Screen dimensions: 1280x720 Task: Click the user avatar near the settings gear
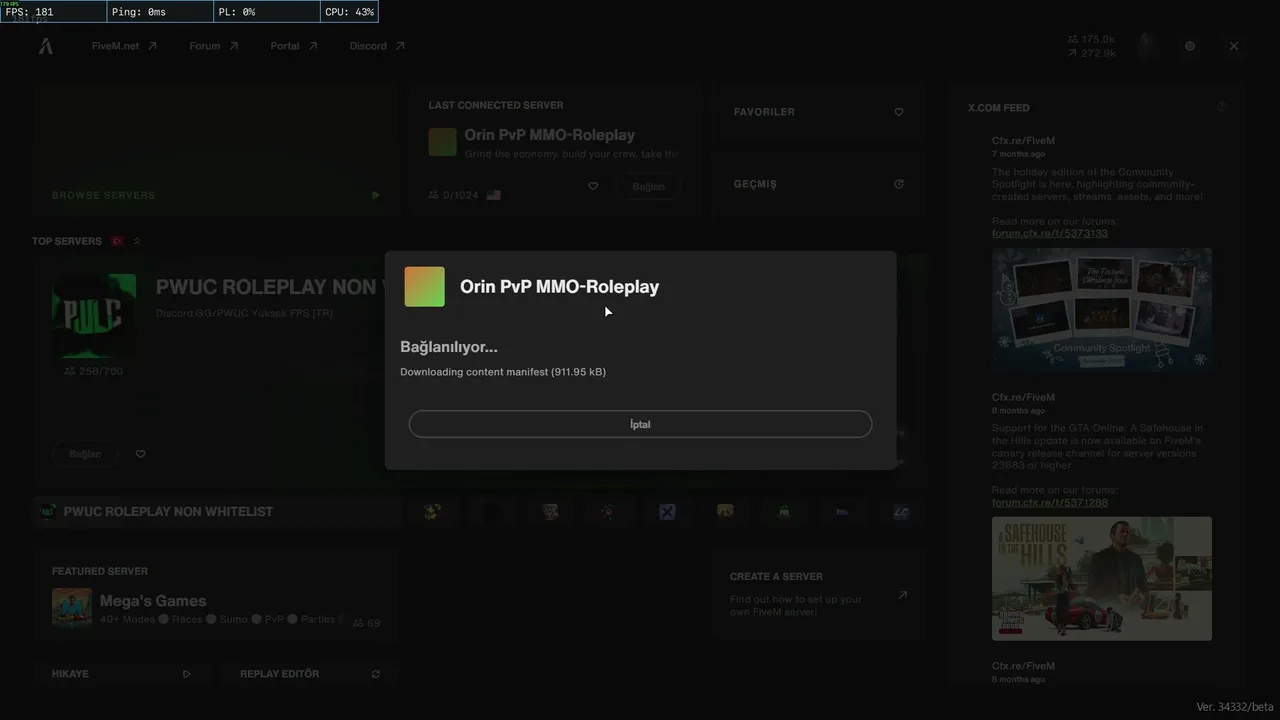coord(1148,46)
